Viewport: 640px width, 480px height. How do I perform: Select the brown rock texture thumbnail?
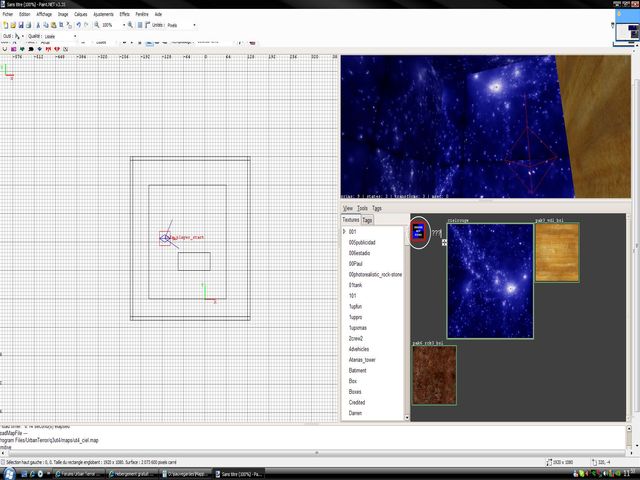coord(434,375)
